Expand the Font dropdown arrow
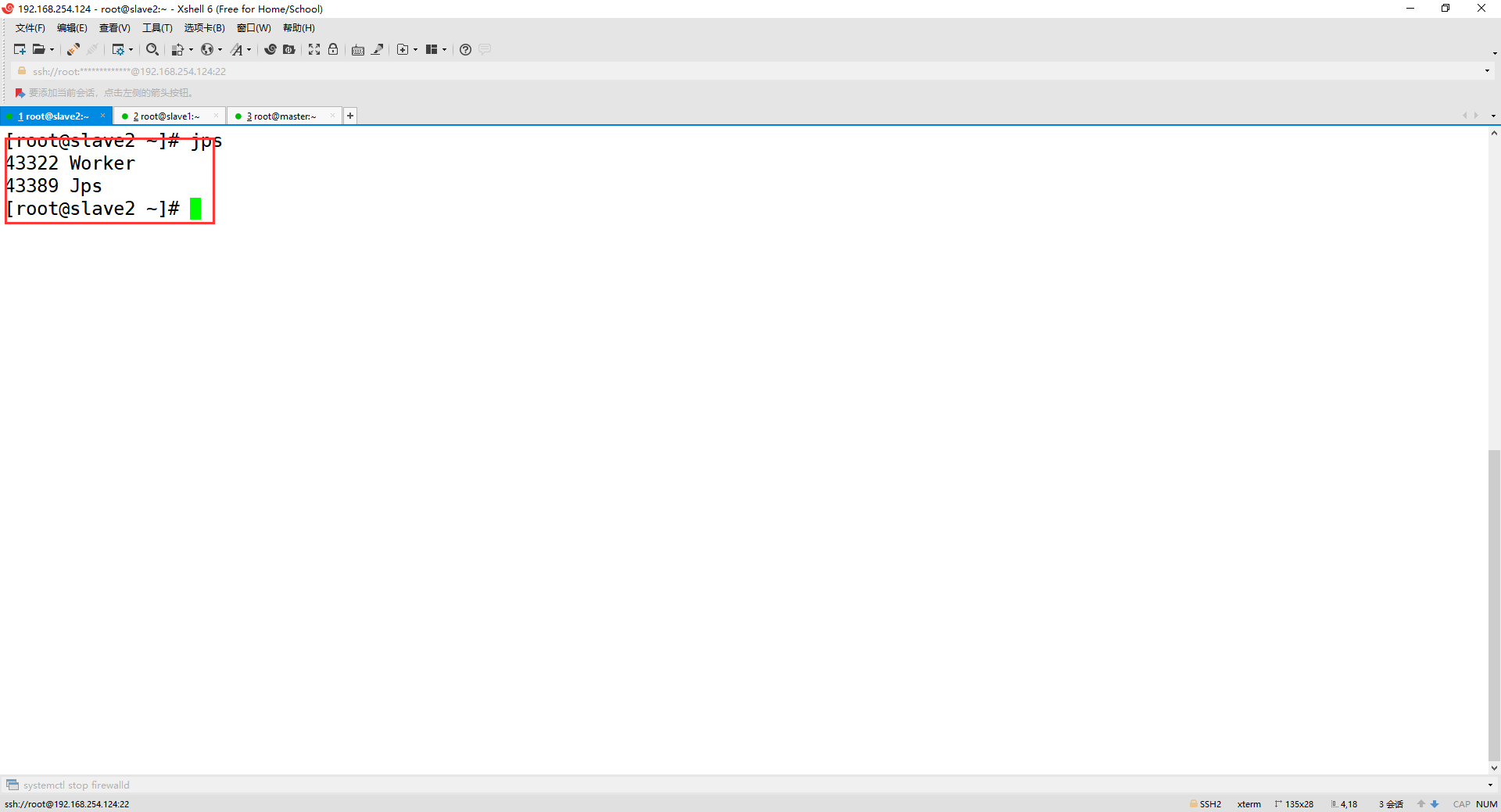The image size is (1501, 812). (249, 49)
